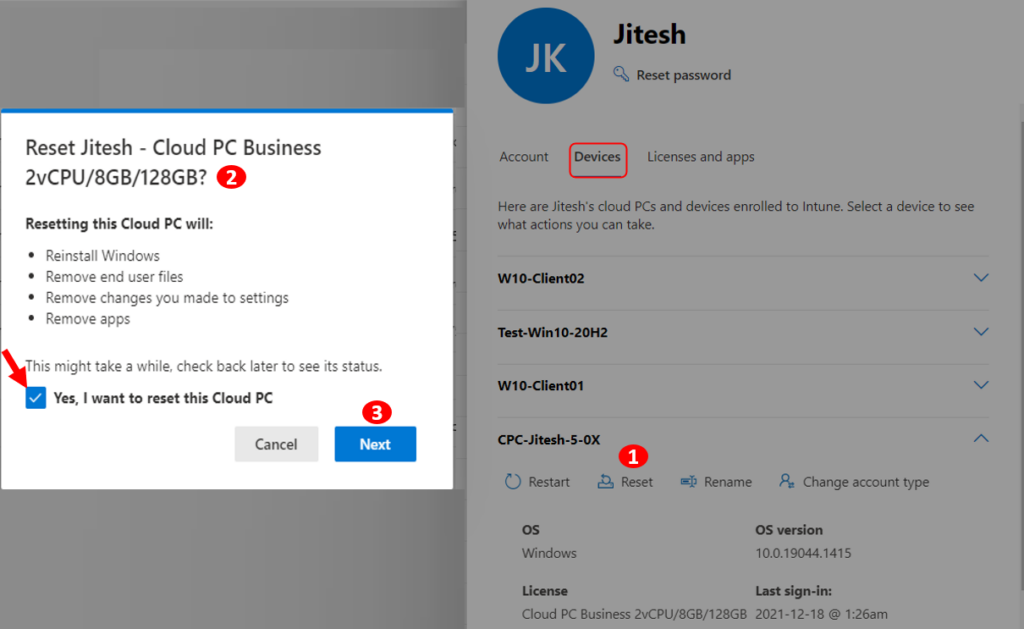This screenshot has width=1024, height=629.
Task: Click the Rename action label
Action: click(728, 482)
